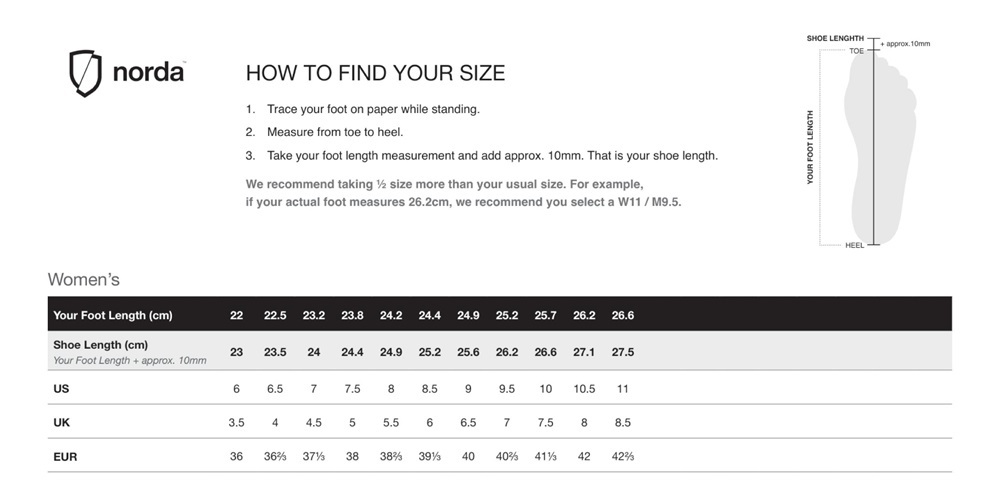Viewport: 1000px width, 497px height.
Task: Click the 27.5 shoe length value
Action: pos(622,352)
